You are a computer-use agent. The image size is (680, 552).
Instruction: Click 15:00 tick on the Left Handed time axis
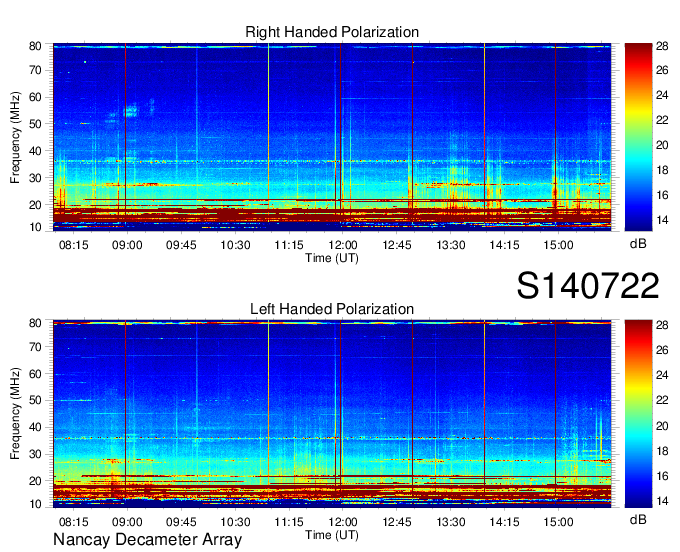coord(559,522)
